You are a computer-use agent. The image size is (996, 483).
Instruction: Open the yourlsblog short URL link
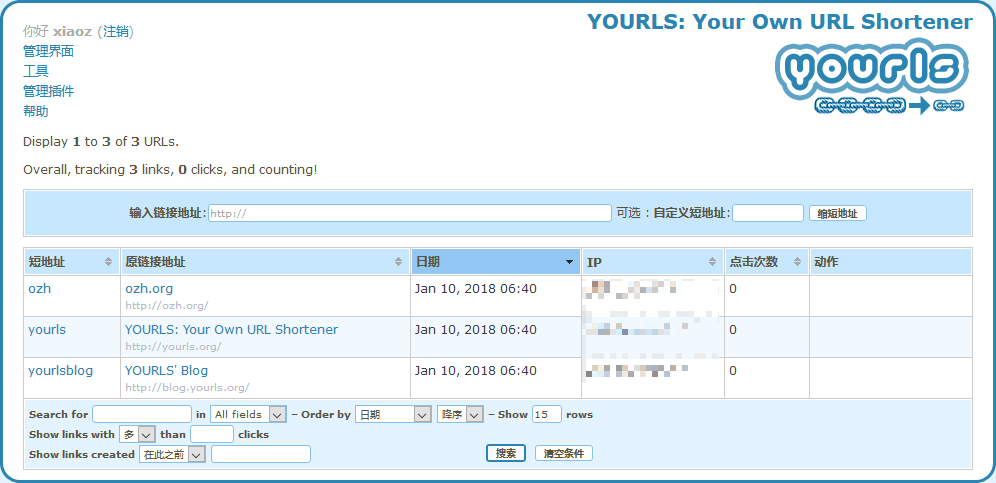(60, 371)
